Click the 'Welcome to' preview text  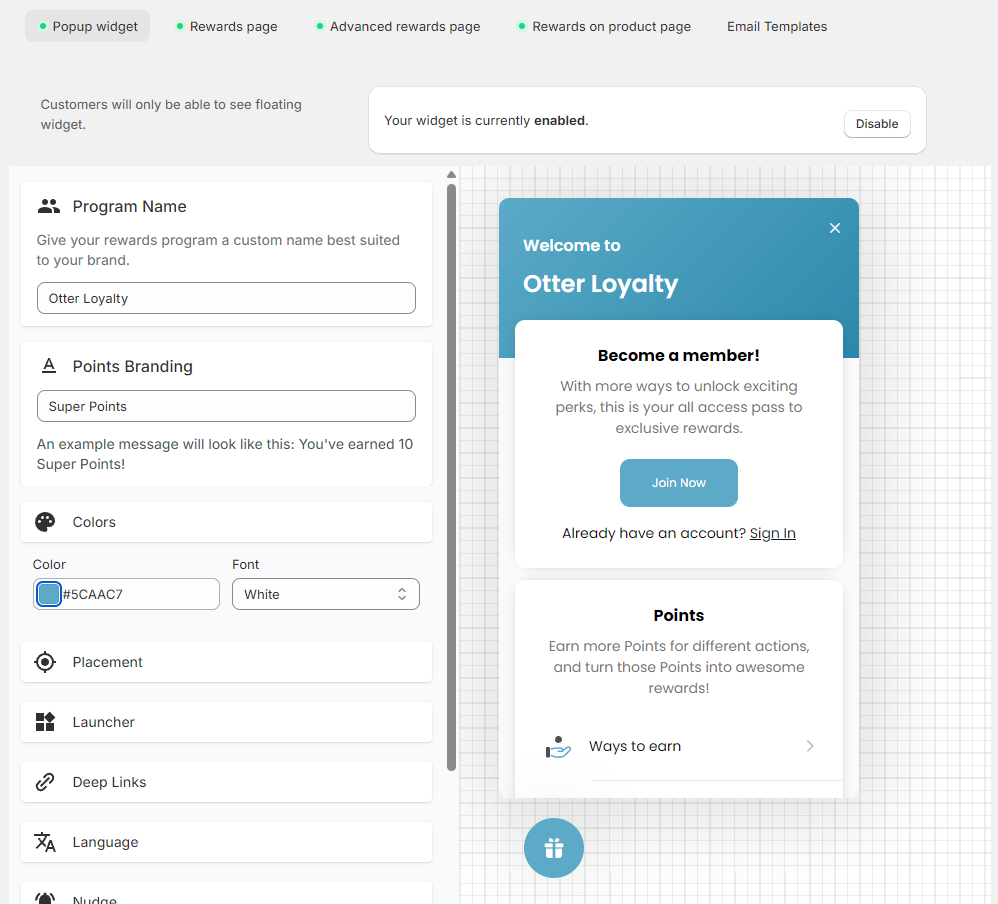tap(572, 245)
